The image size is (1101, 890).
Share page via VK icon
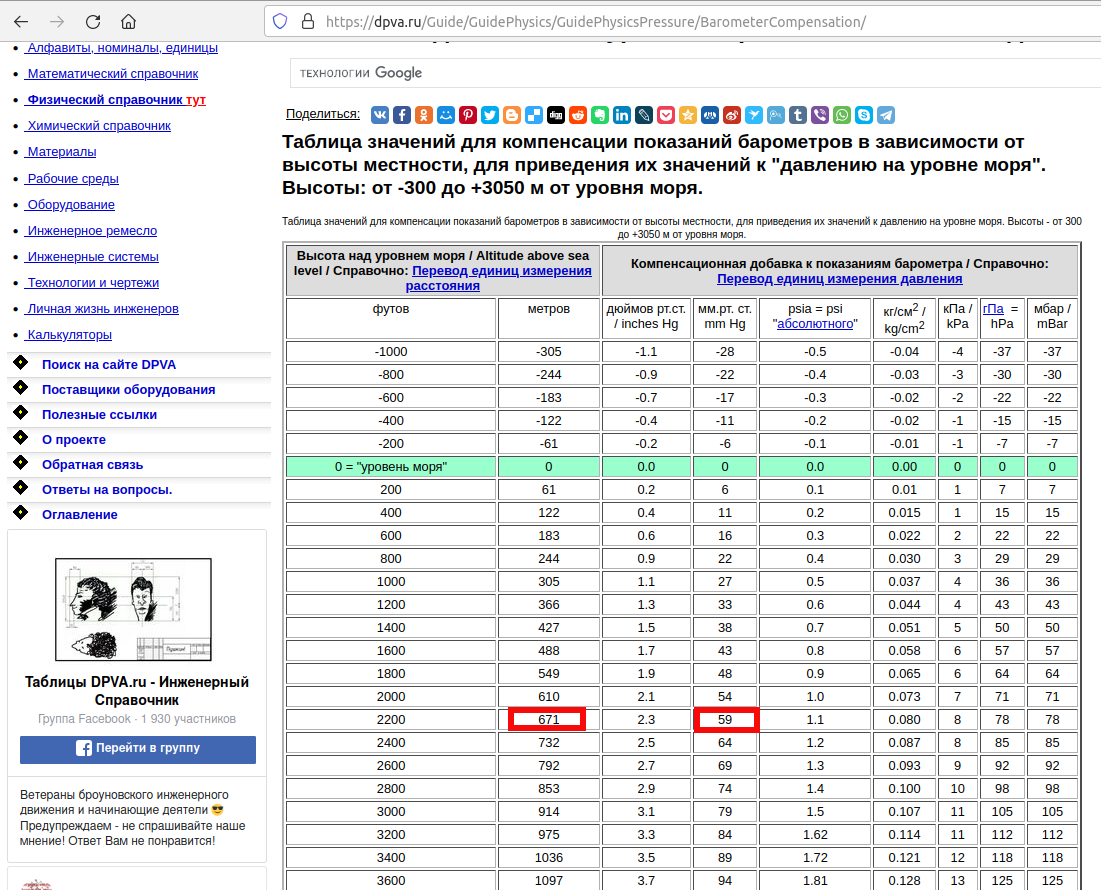379,115
